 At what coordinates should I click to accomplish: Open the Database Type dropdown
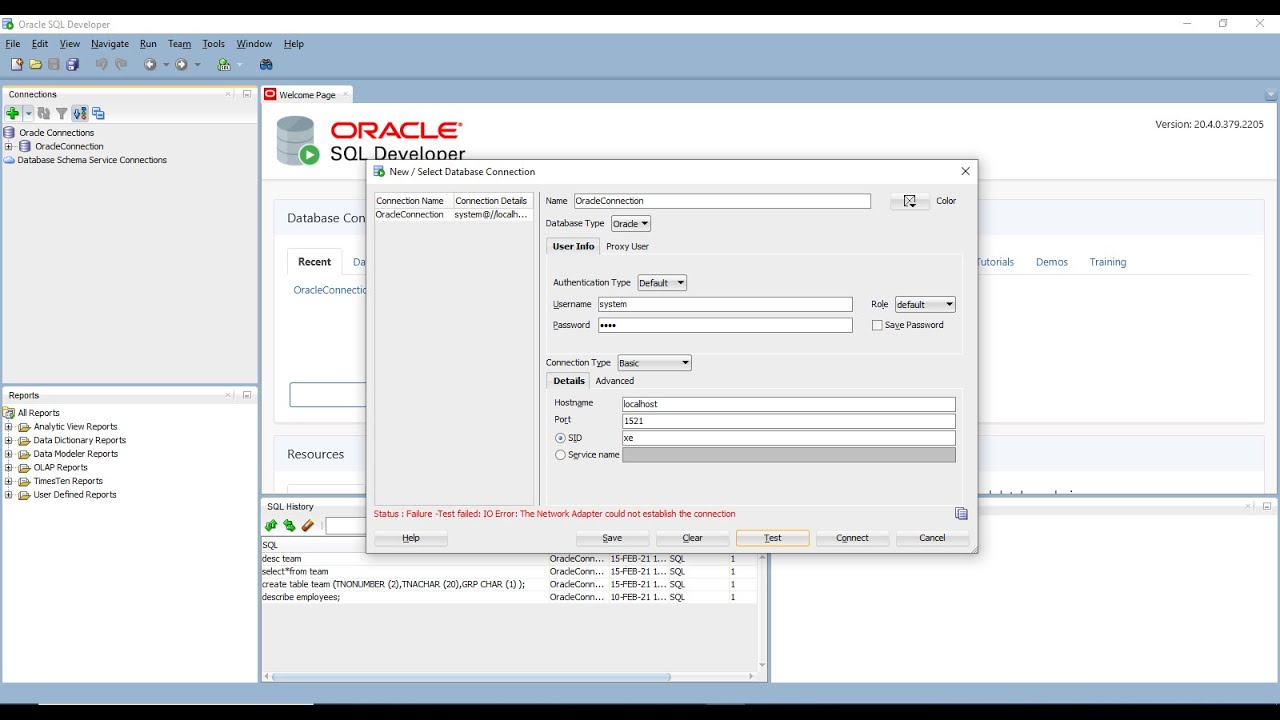[x=631, y=224]
